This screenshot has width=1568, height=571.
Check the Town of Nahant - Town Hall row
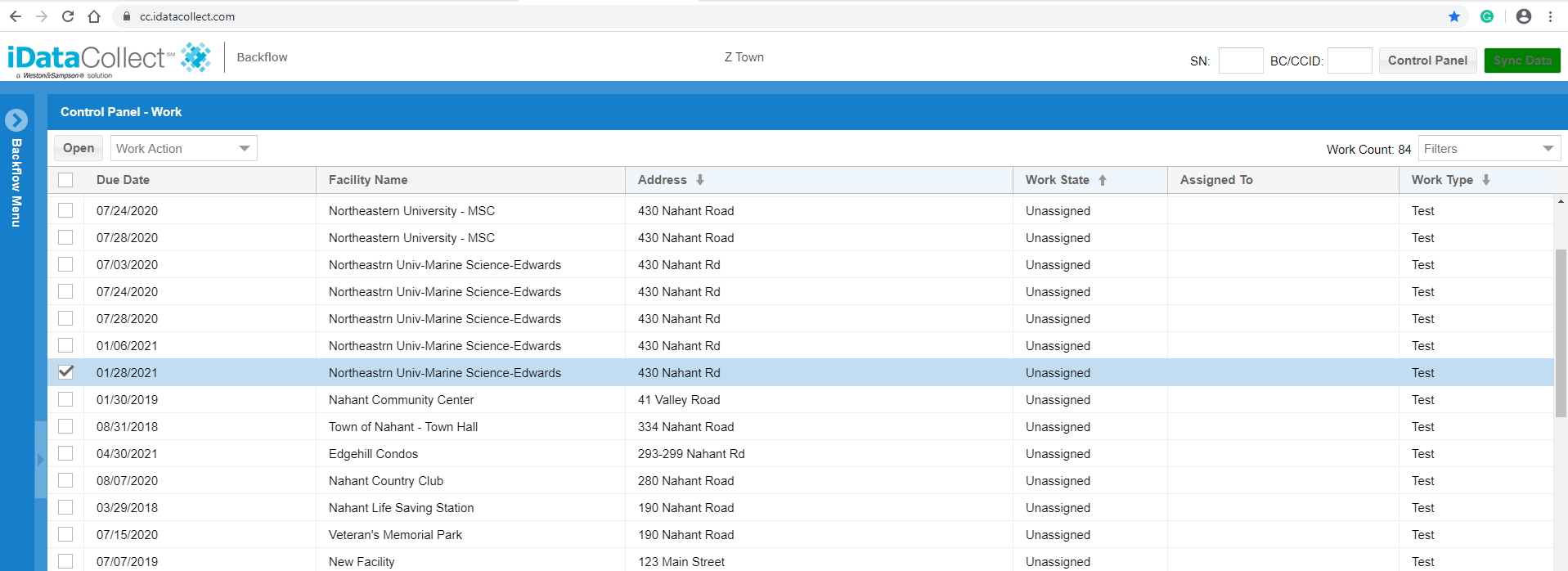click(x=65, y=426)
